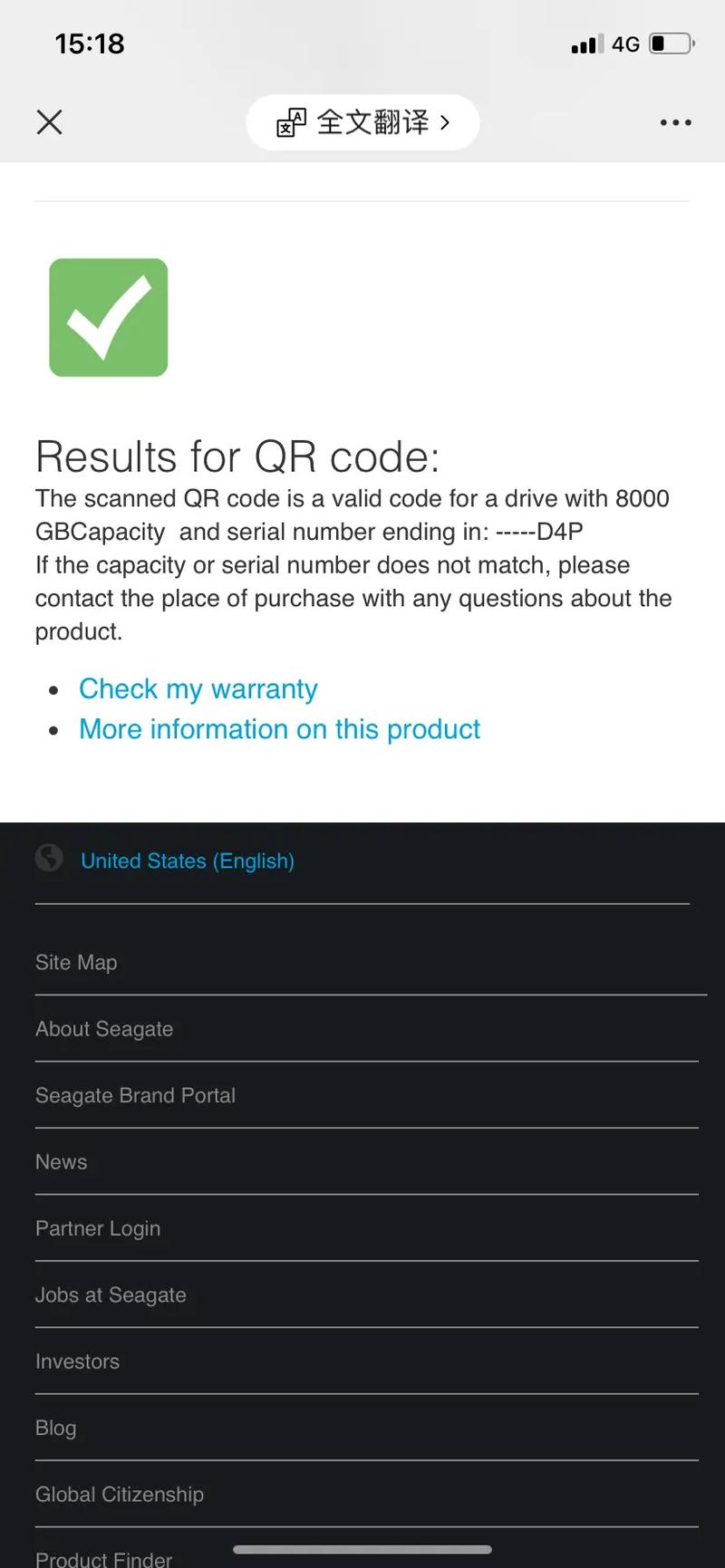Change region from United States (English)
725x1568 pixels.
point(188,861)
